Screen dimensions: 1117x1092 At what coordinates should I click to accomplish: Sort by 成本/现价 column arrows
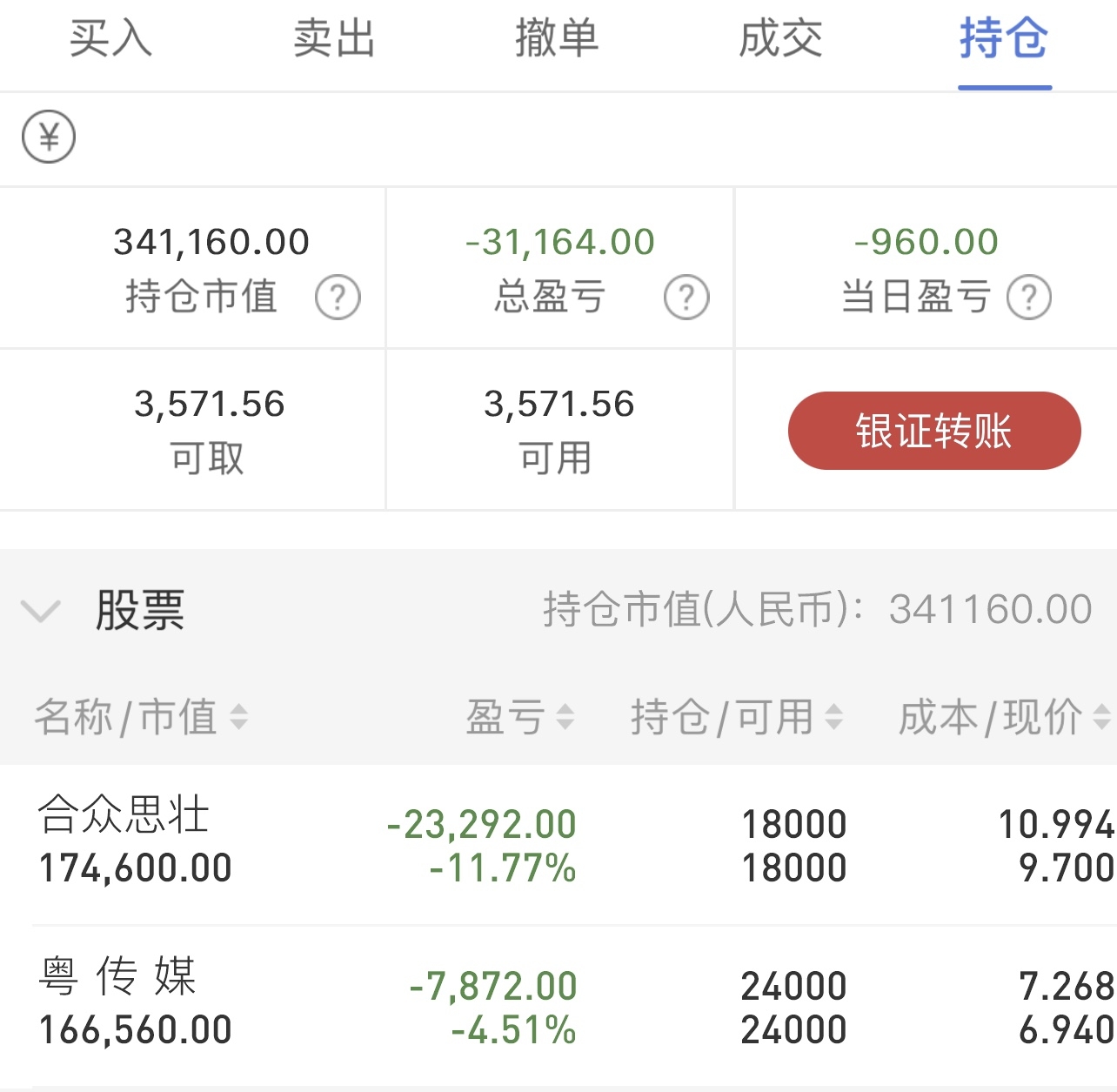tap(1101, 717)
